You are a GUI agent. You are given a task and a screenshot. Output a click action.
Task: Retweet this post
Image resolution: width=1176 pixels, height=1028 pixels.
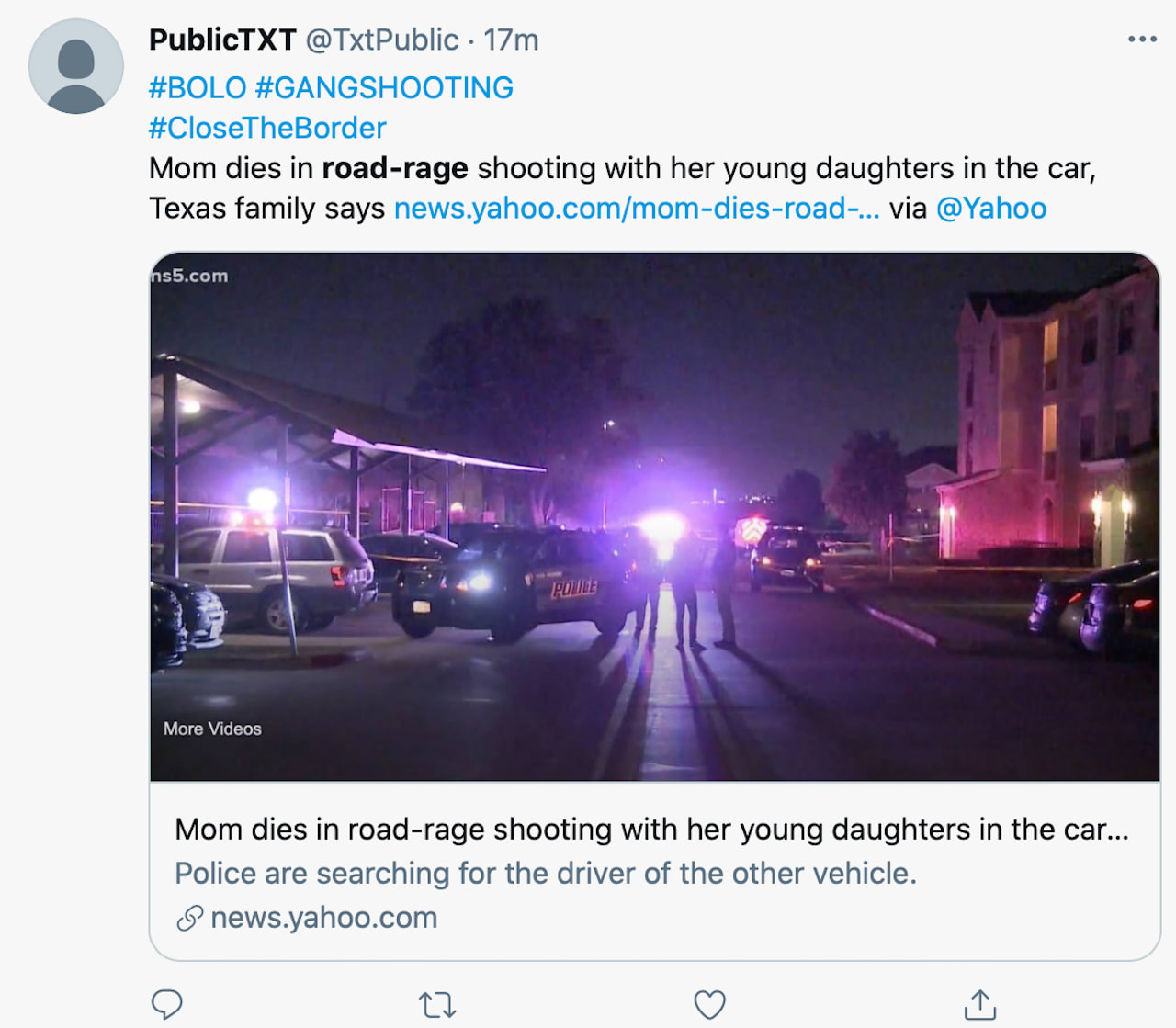point(437,1004)
